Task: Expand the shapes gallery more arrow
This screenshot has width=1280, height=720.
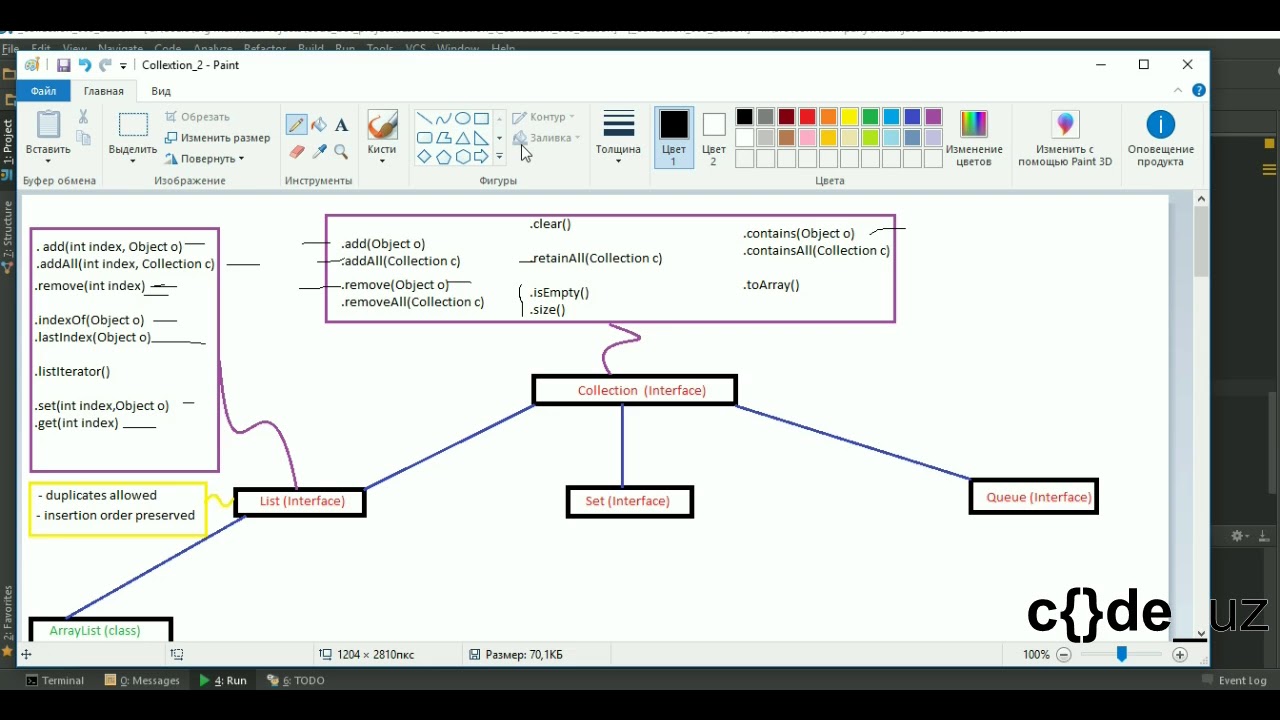Action: (500, 157)
